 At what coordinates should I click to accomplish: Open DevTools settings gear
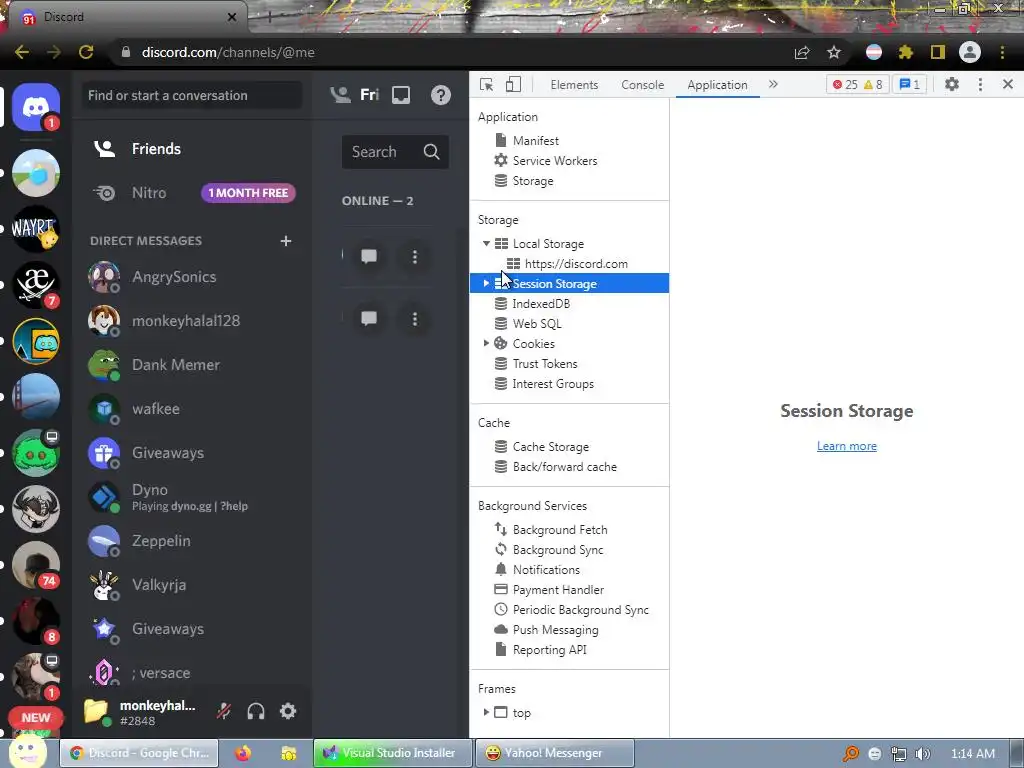(952, 84)
